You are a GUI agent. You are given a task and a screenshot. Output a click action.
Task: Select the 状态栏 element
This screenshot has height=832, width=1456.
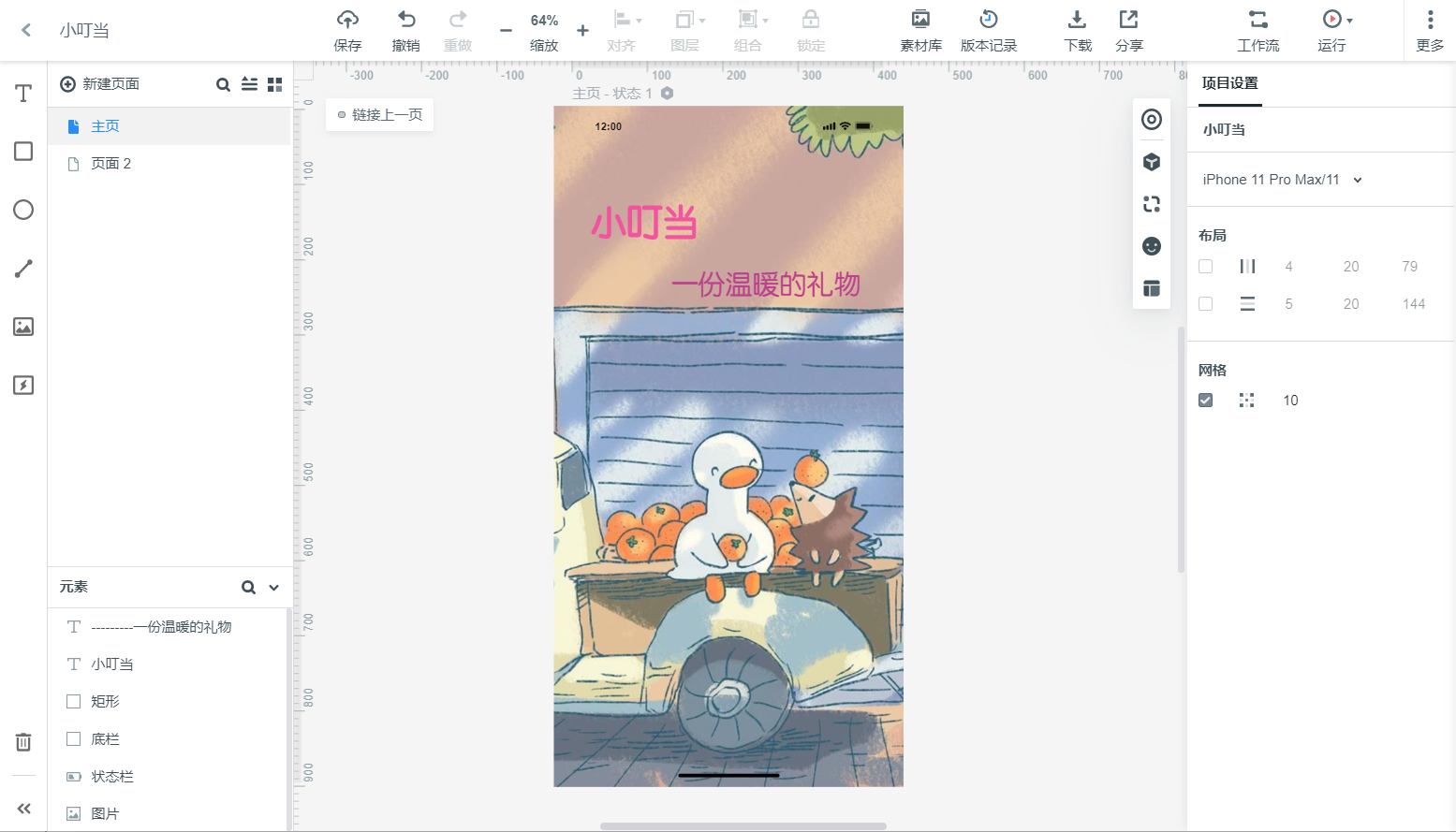(x=168, y=777)
